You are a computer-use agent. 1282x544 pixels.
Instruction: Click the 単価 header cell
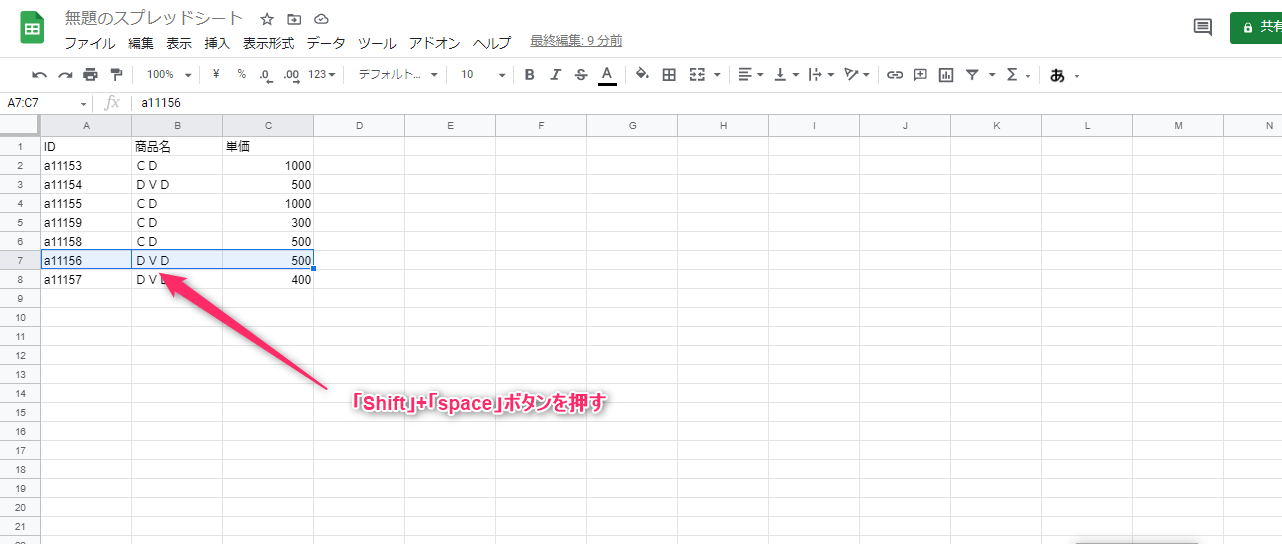click(x=268, y=146)
